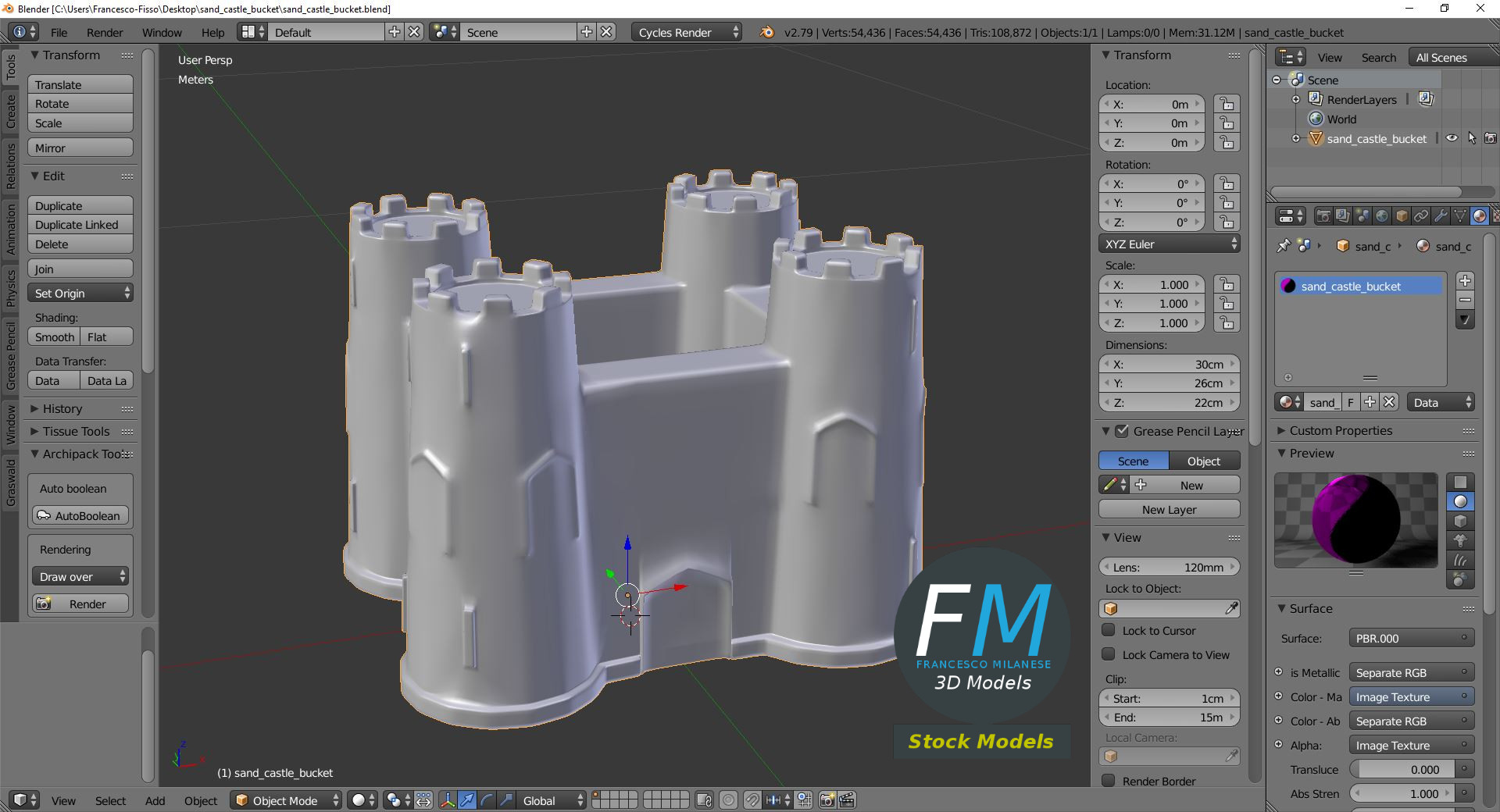Open the Render Layers properties tab

(x=1342, y=216)
